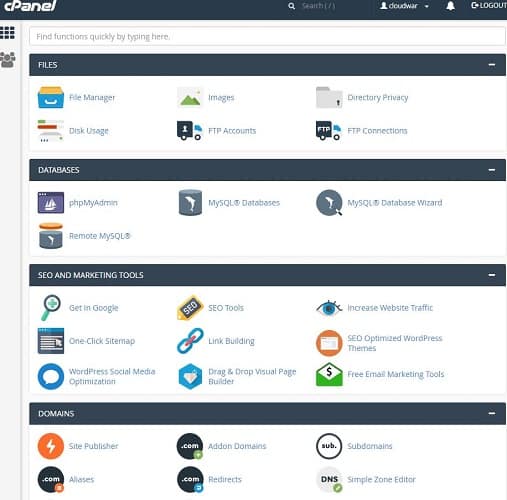The image size is (507, 500).
Task: Click the Logout link
Action: [489, 5]
